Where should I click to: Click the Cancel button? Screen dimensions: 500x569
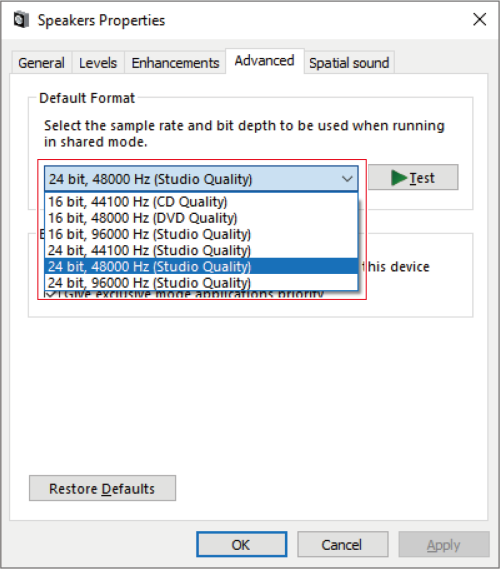[343, 544]
